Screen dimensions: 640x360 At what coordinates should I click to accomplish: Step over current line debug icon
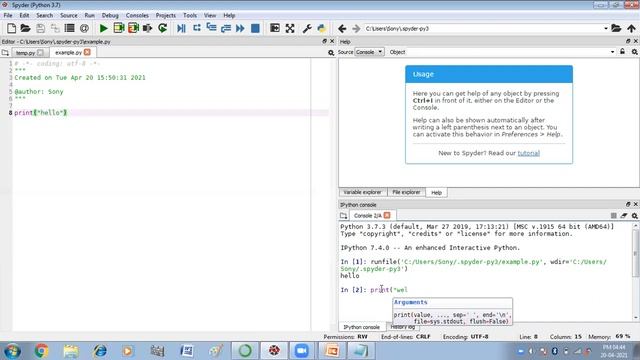point(197,28)
